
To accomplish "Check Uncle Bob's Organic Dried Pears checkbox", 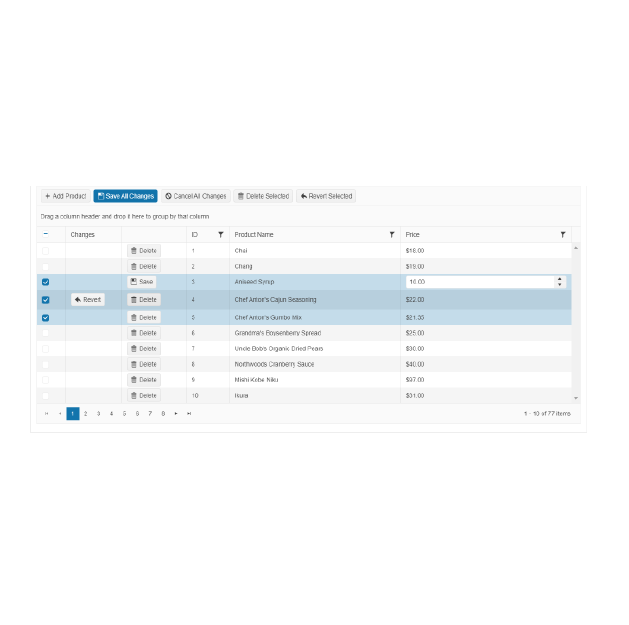I will [x=46, y=349].
